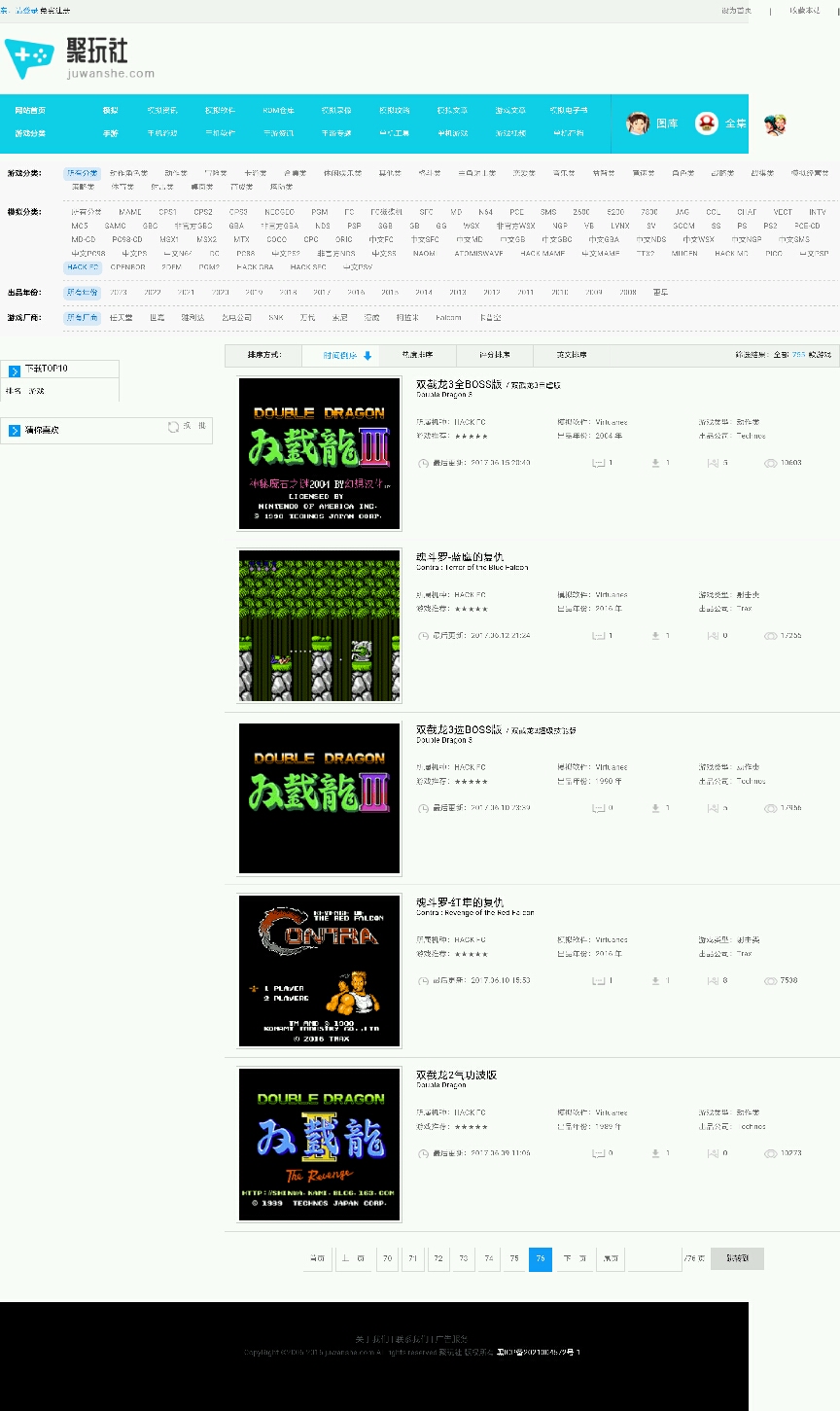
Task: Click the page number input field
Action: pyautogui.click(x=654, y=1258)
